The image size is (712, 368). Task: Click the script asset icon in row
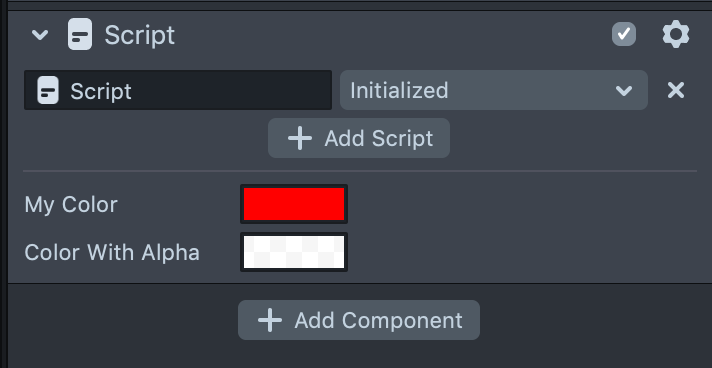point(48,90)
